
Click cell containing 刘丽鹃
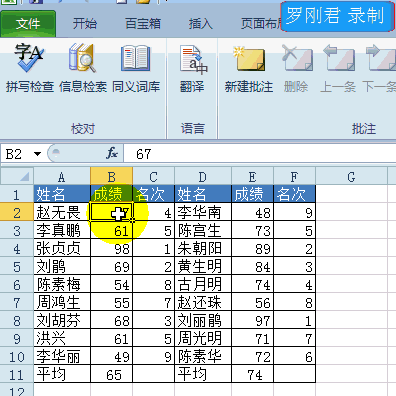[x=203, y=320]
